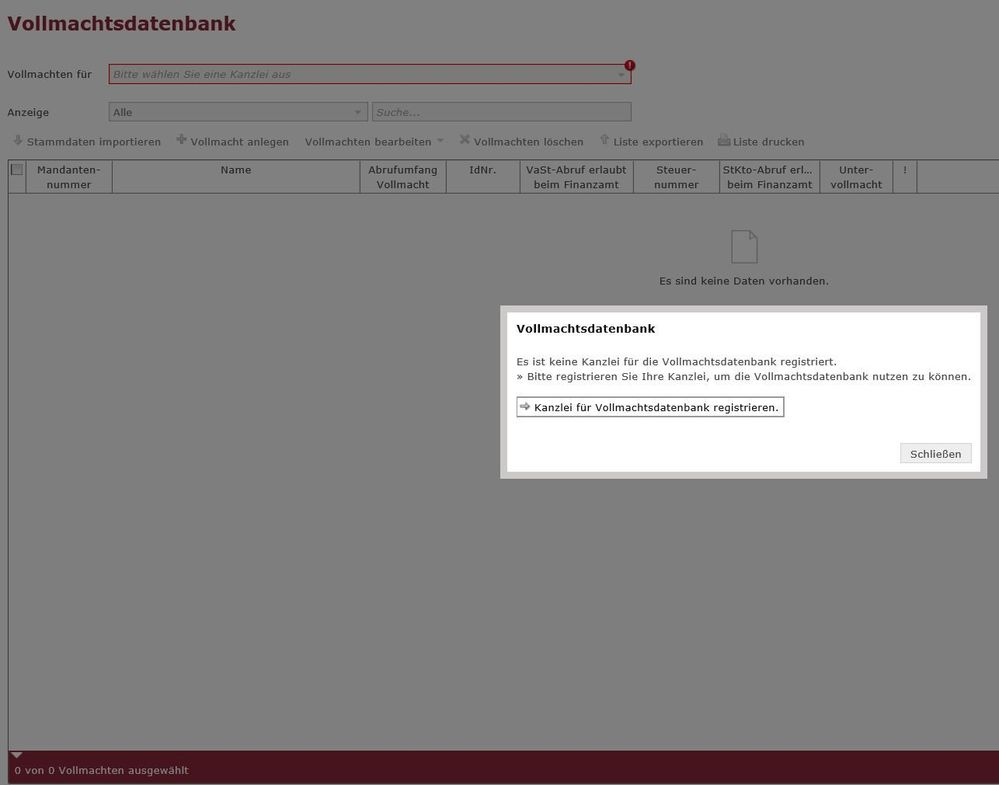This screenshot has height=785, width=999.
Task: Click StKto-Abruf beim Finanzamt column header
Action: (x=770, y=177)
